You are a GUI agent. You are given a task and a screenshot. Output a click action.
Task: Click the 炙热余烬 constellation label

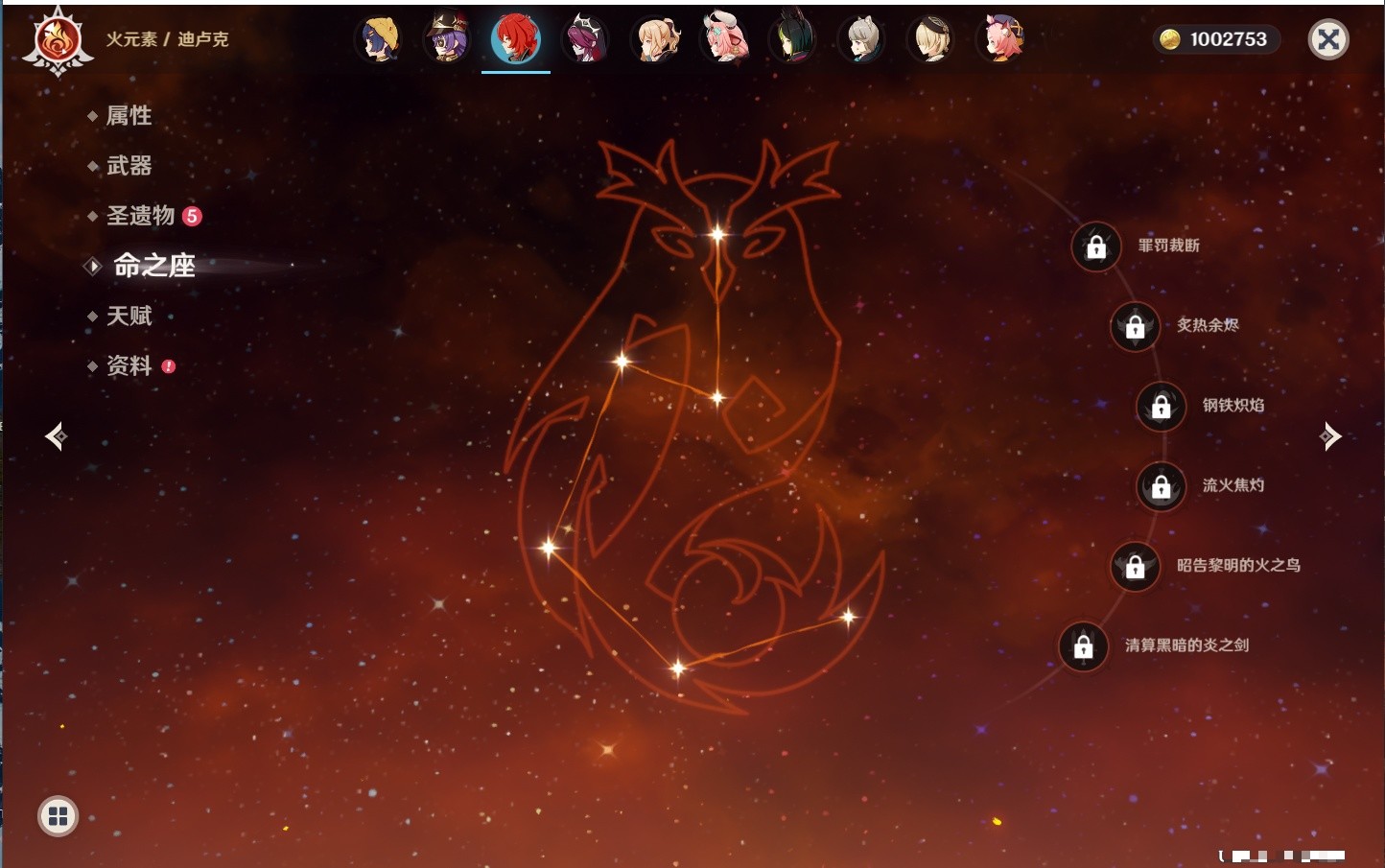coord(1208,325)
